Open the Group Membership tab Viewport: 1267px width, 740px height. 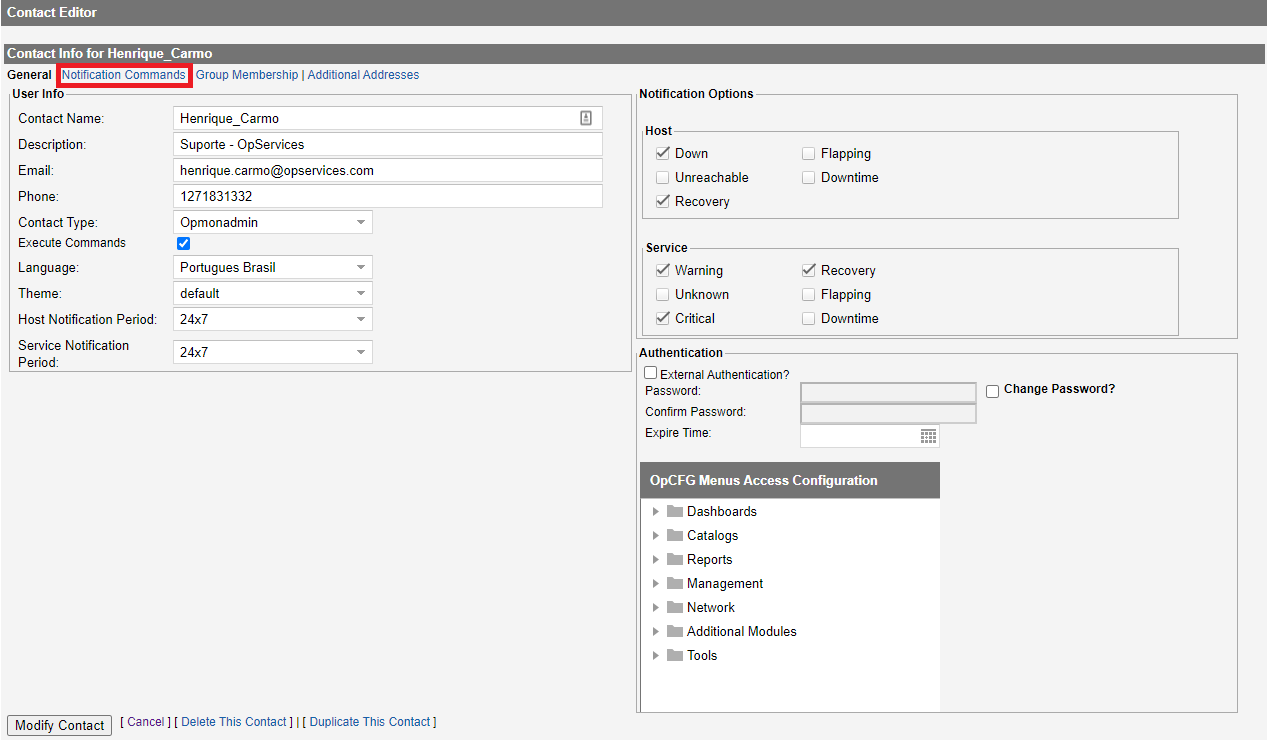click(x=247, y=75)
